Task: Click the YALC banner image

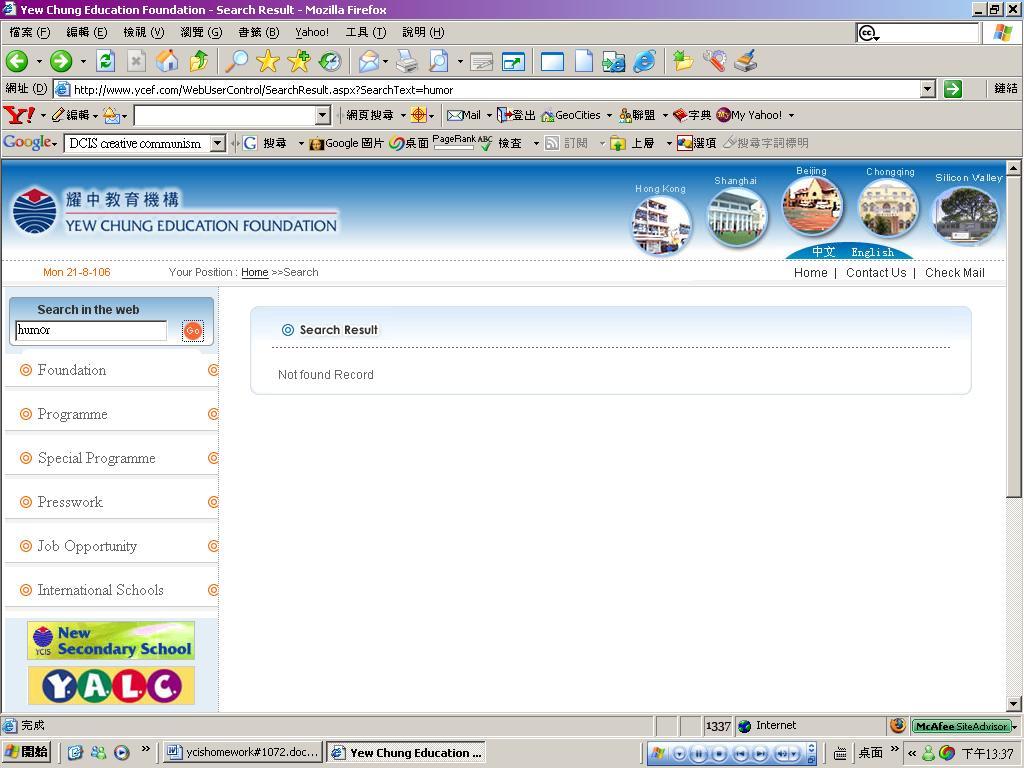Action: click(x=111, y=686)
